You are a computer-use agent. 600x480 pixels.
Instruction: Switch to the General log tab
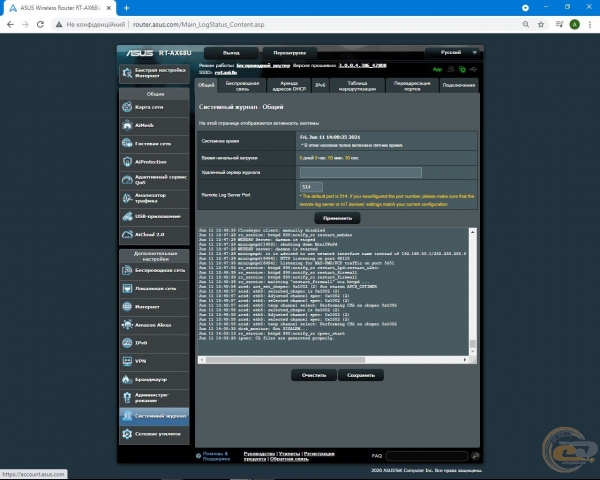click(x=206, y=85)
